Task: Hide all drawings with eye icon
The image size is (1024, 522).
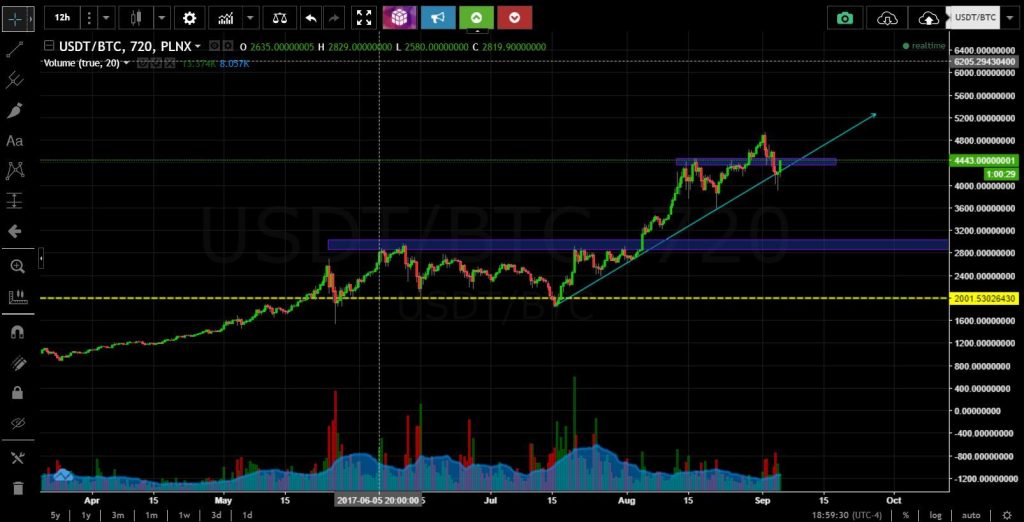Action: pos(15,424)
